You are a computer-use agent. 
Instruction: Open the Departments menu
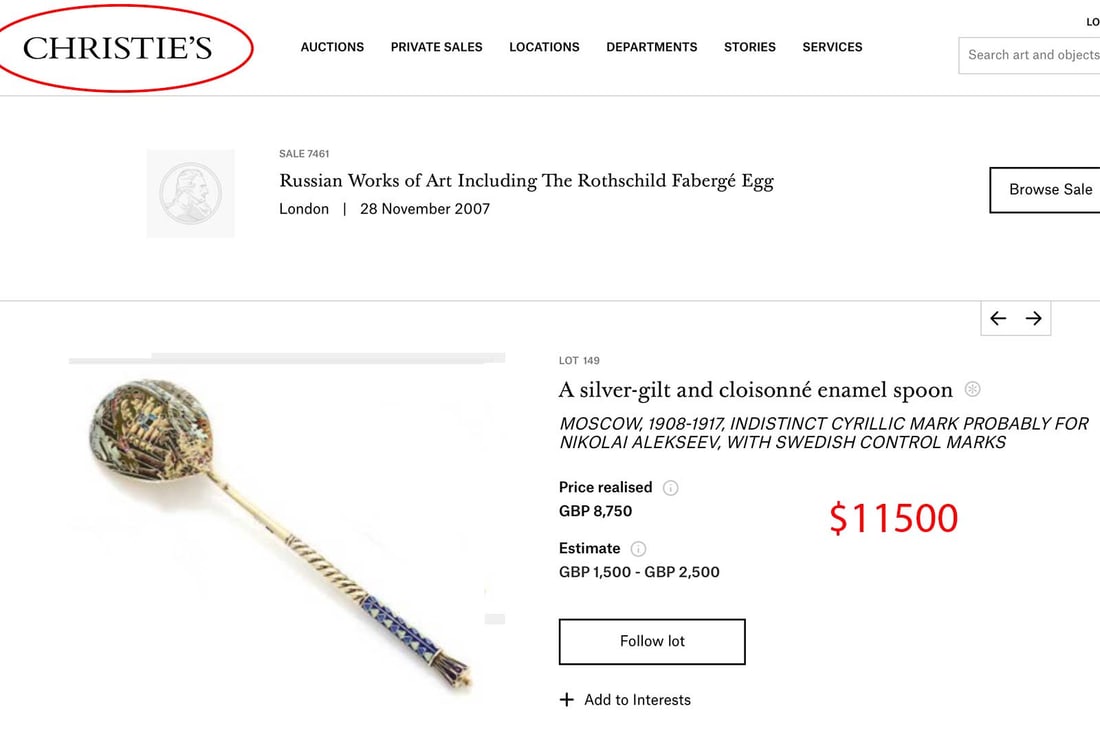652,47
